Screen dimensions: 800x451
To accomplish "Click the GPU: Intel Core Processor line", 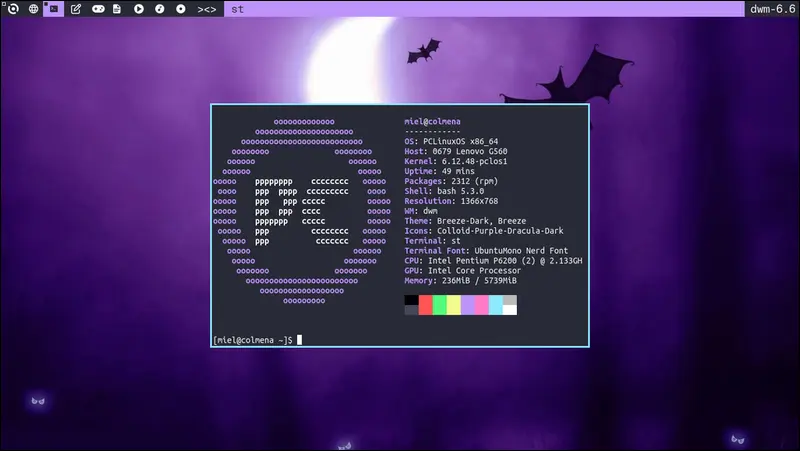I will pyautogui.click(x=462, y=270).
